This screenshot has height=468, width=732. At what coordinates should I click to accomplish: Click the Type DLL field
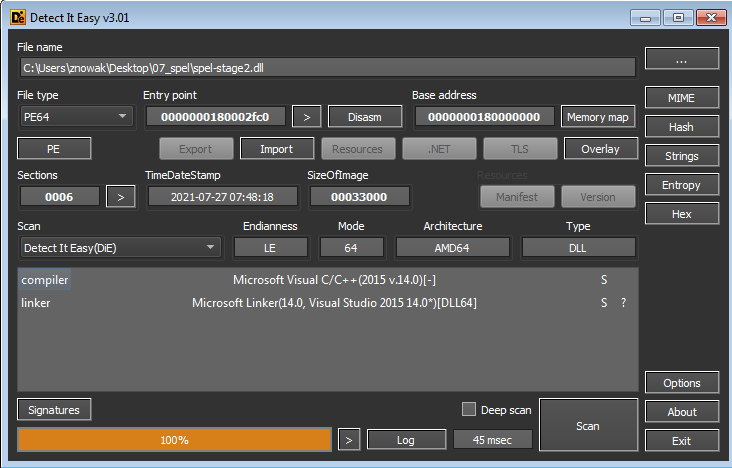click(x=578, y=248)
